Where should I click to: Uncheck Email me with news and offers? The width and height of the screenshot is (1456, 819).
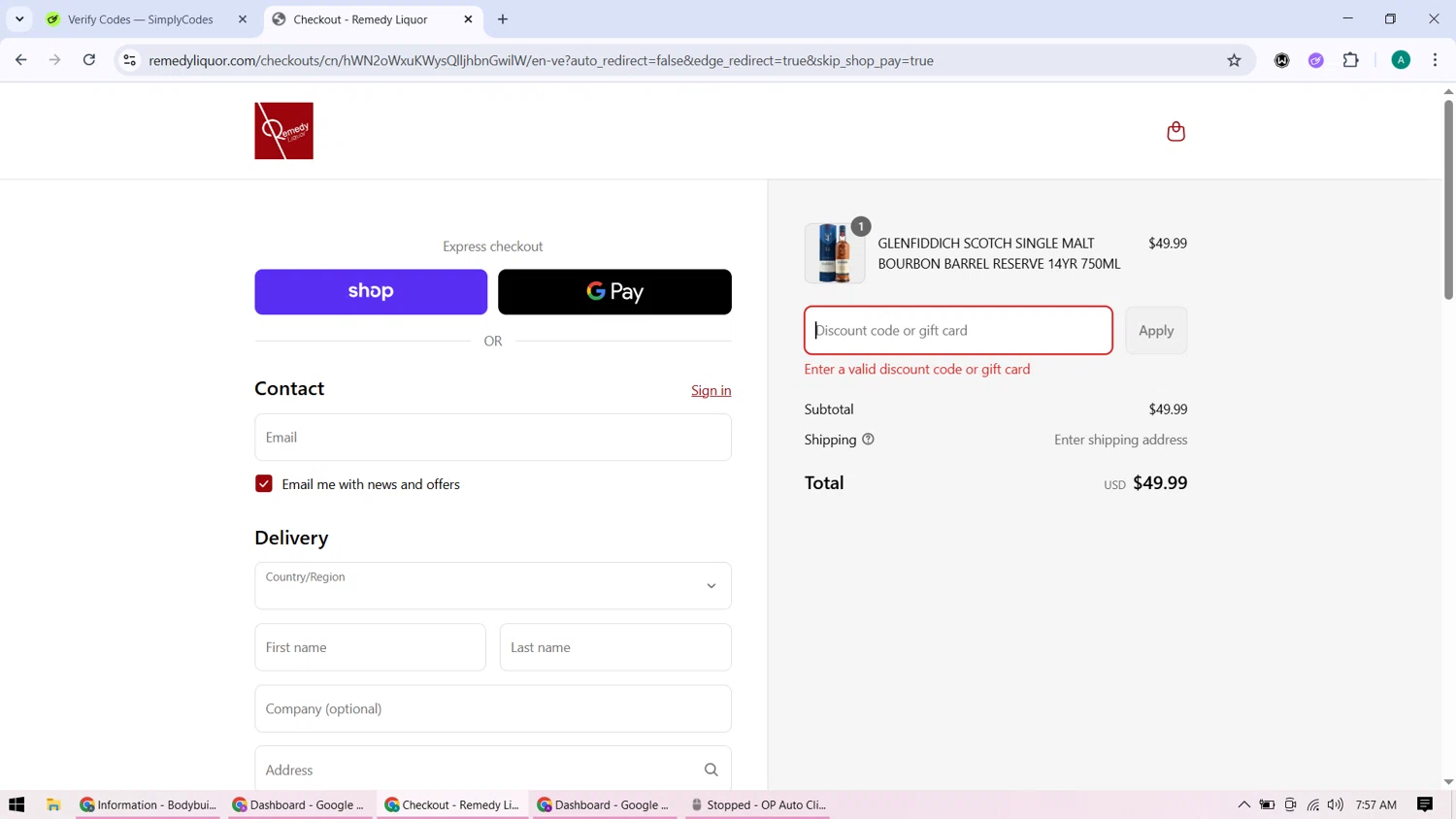(264, 483)
